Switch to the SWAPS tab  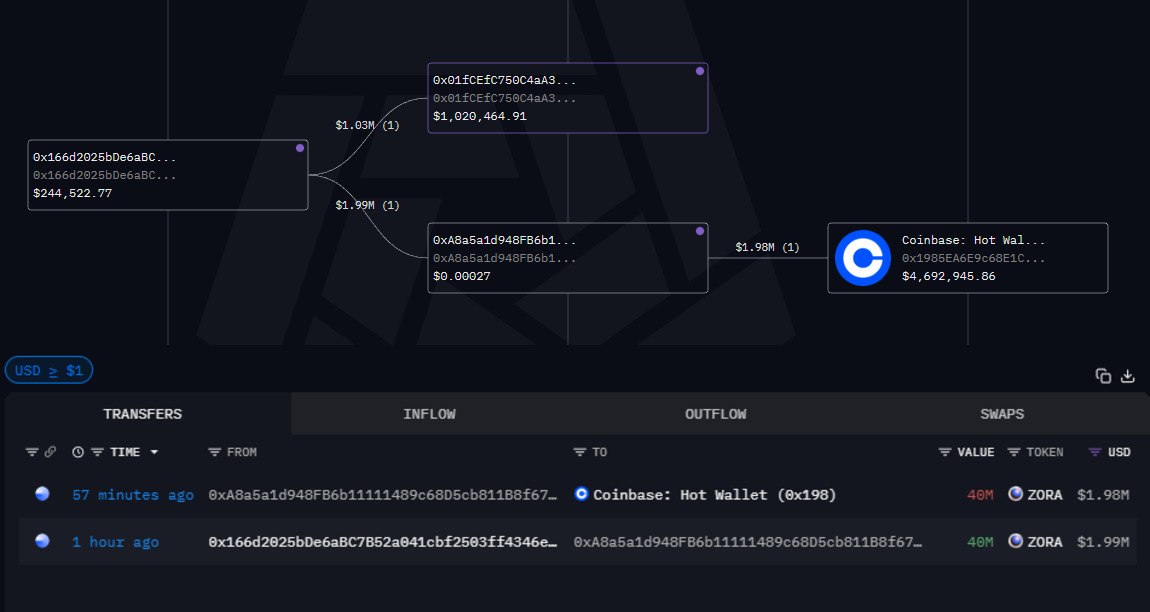coord(1002,414)
